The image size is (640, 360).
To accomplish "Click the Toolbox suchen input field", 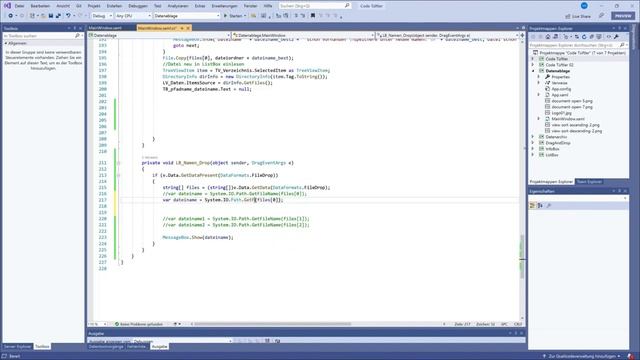I will 39,36.
